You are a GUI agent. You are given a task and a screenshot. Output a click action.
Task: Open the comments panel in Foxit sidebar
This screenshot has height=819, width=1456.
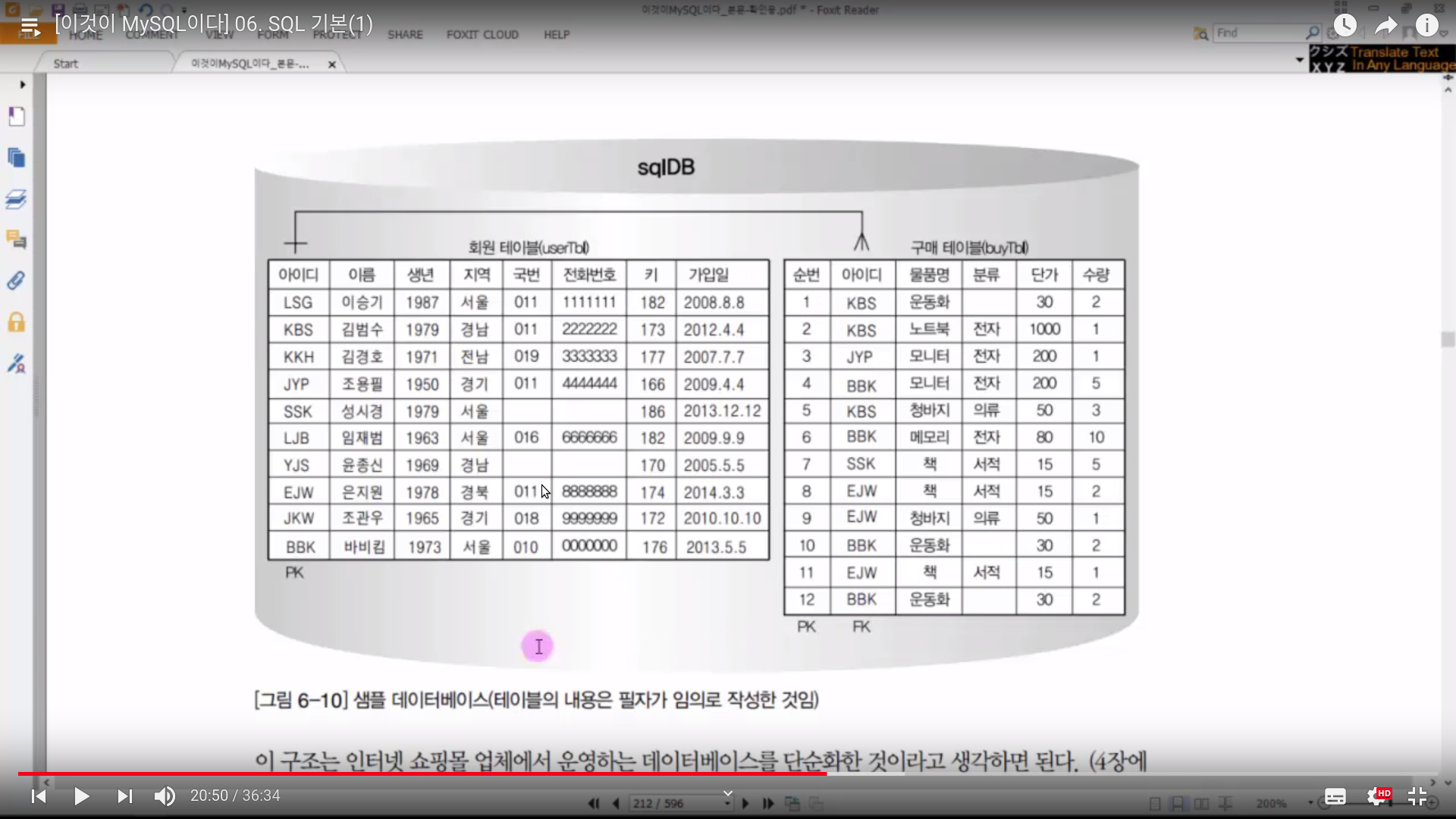[x=17, y=240]
